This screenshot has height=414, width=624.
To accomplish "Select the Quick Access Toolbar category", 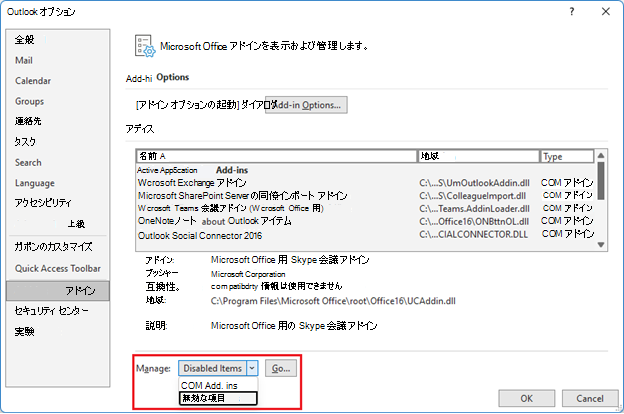I will 58,268.
